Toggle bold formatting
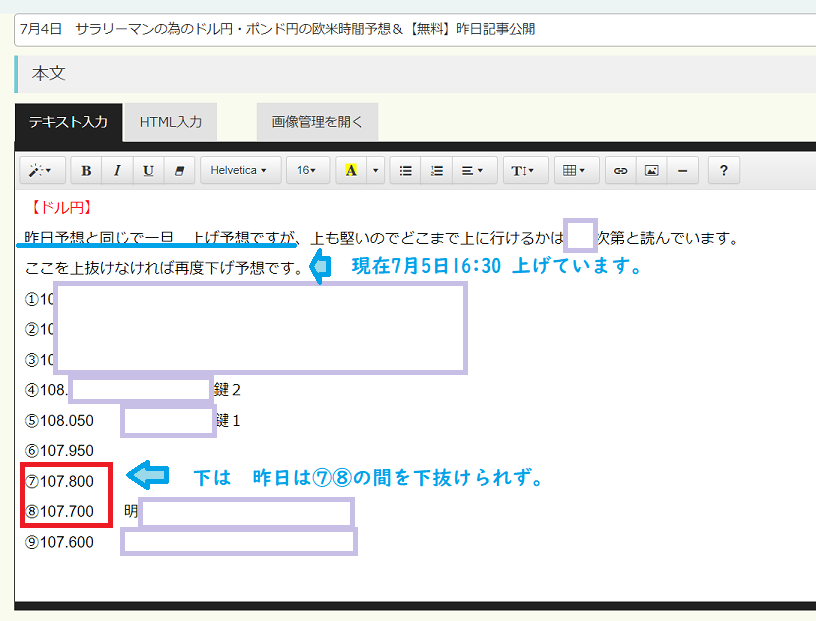Screen dimensions: 816x621 [86, 170]
